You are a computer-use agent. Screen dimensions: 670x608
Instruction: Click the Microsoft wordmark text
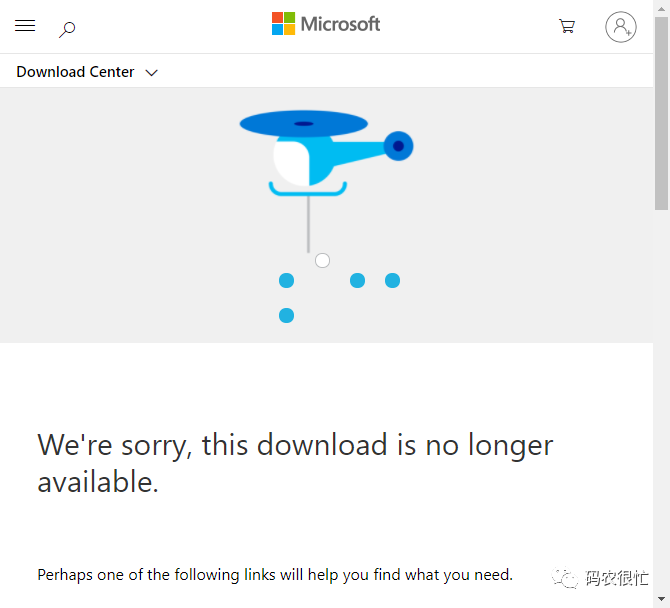click(340, 24)
